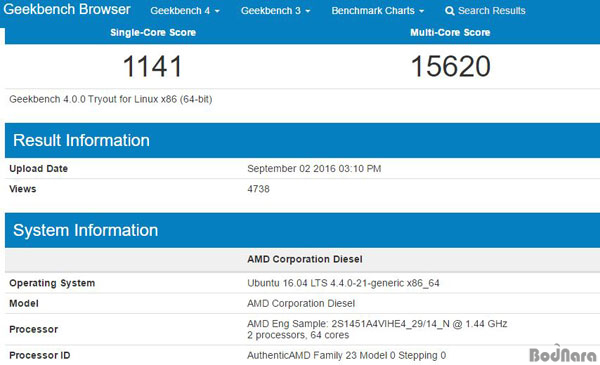Click the AMD Eng Sample processor text
Image resolution: width=600 pixels, height=365 pixels.
[x=377, y=324]
